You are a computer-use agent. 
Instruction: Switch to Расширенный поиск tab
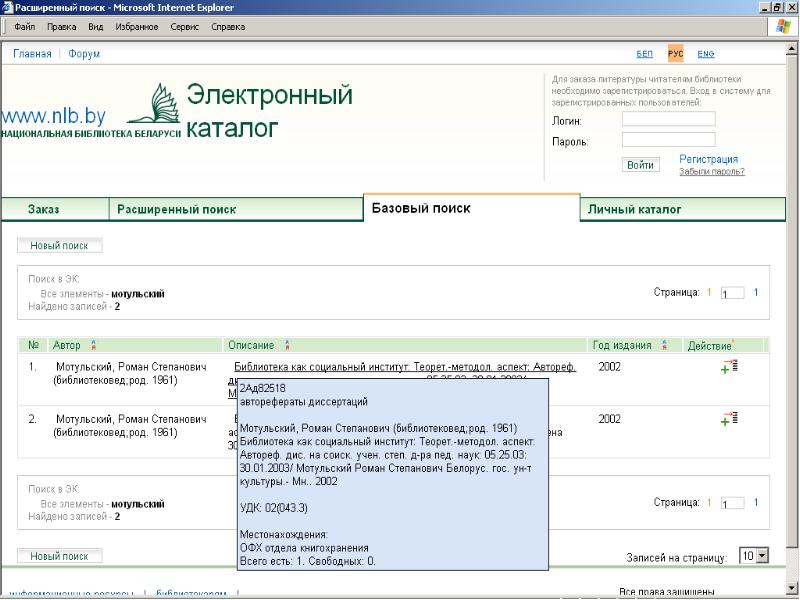(x=177, y=210)
